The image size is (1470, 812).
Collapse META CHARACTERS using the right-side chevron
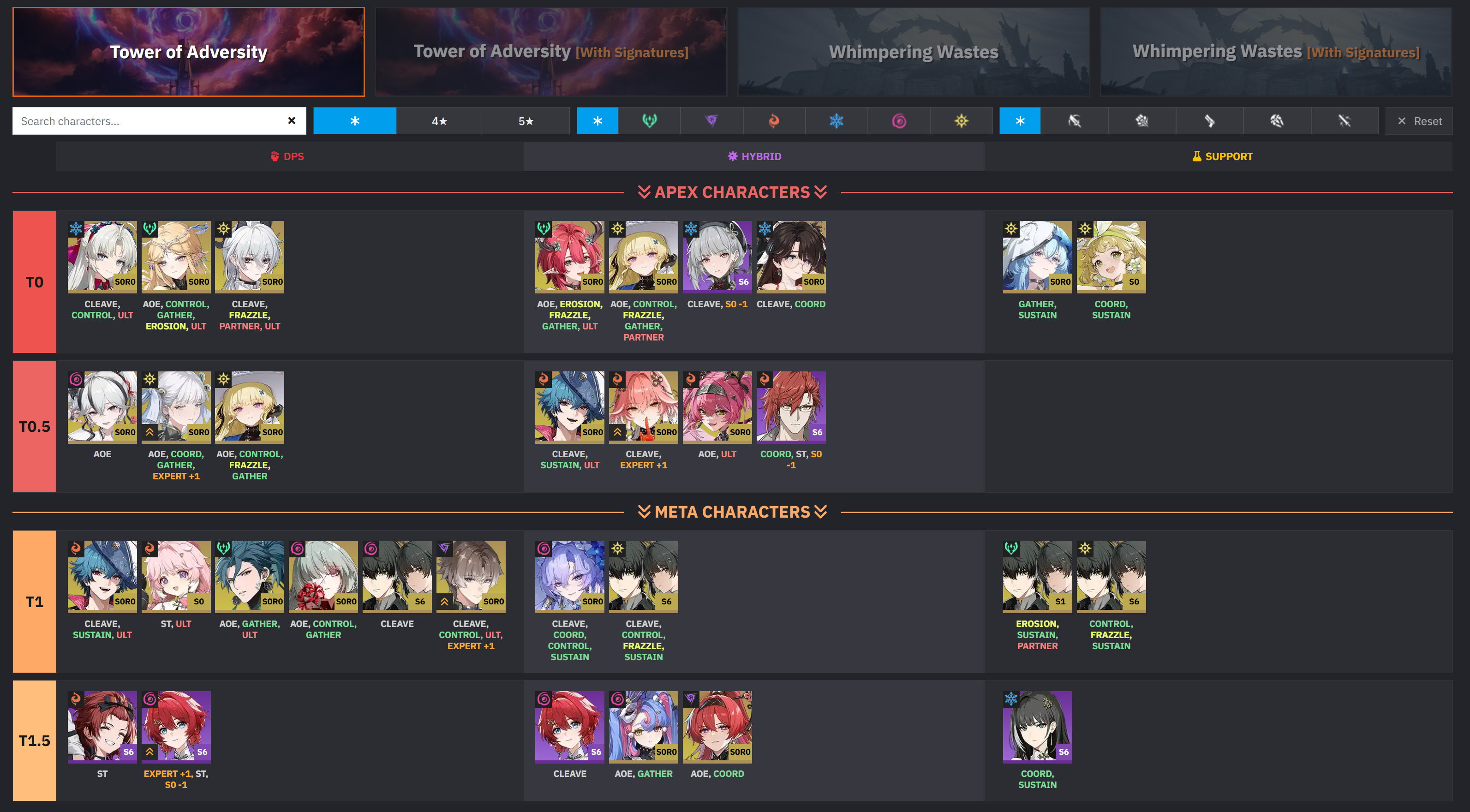click(x=821, y=512)
